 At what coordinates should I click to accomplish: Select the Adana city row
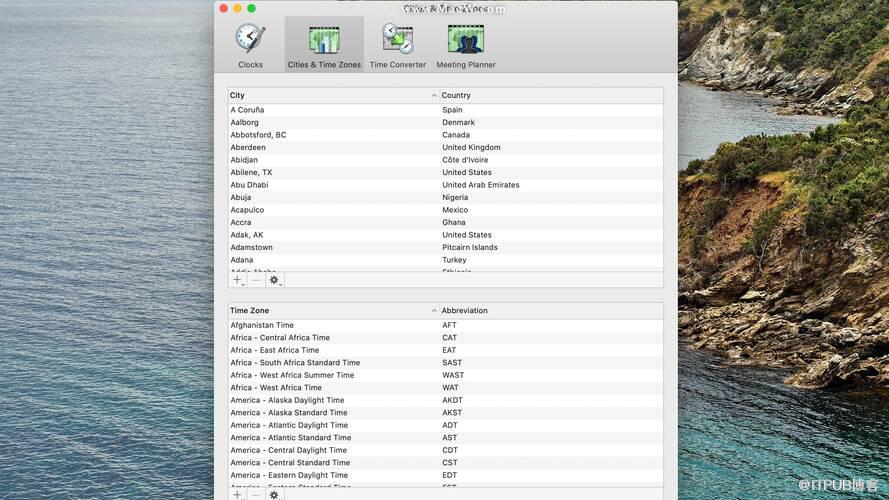(x=446, y=260)
